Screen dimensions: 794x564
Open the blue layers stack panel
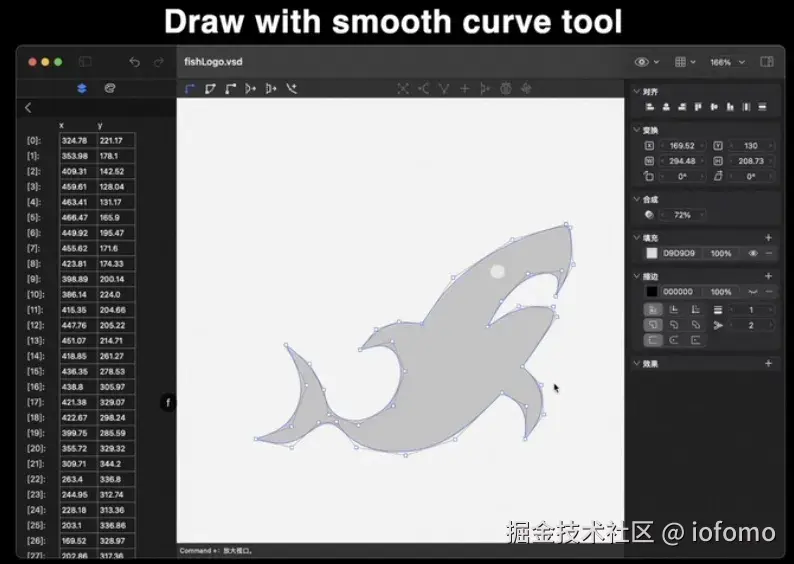pyautogui.click(x=82, y=88)
